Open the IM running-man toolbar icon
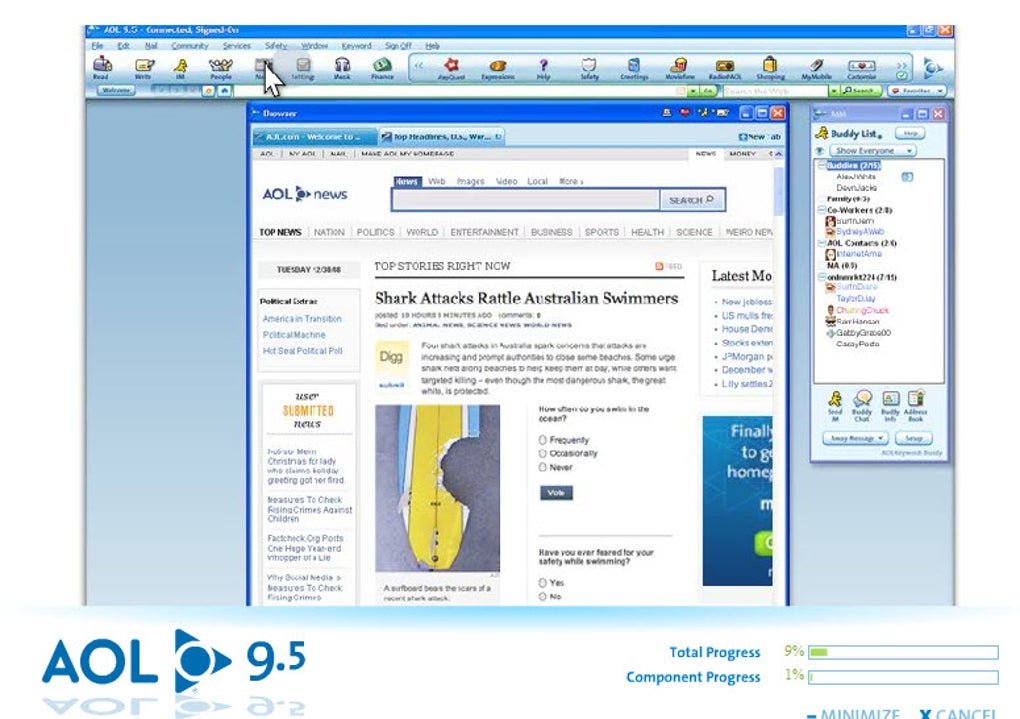This screenshot has width=1020, height=719. tap(181, 68)
